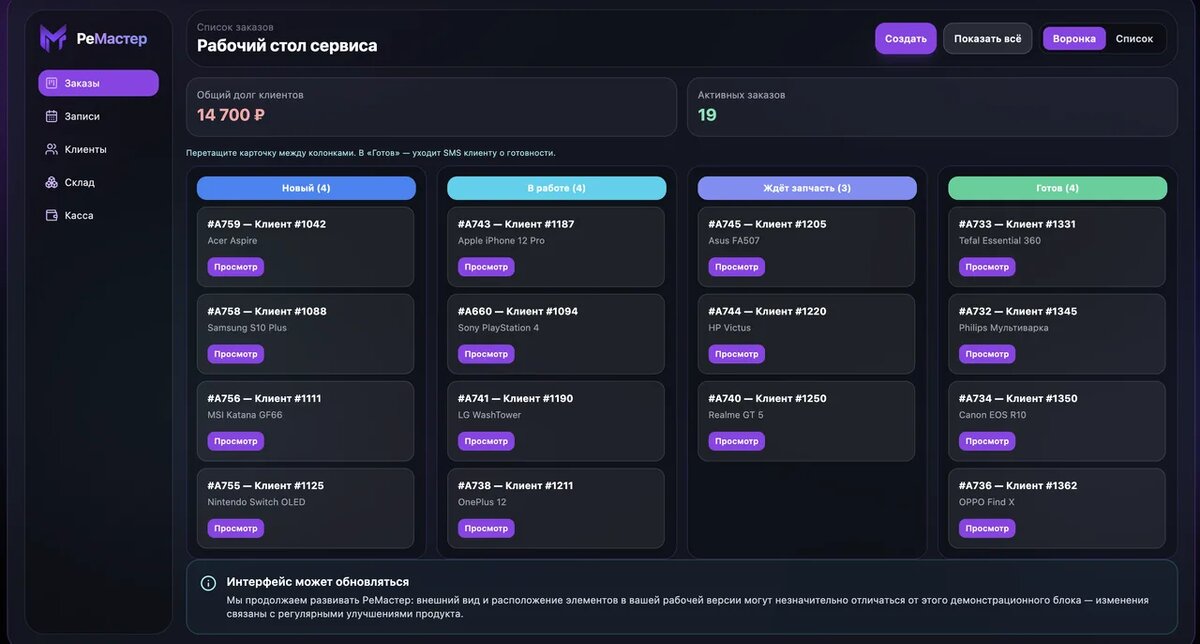
Task: Click Просмотр on OPPO Find X card
Action: click(987, 528)
